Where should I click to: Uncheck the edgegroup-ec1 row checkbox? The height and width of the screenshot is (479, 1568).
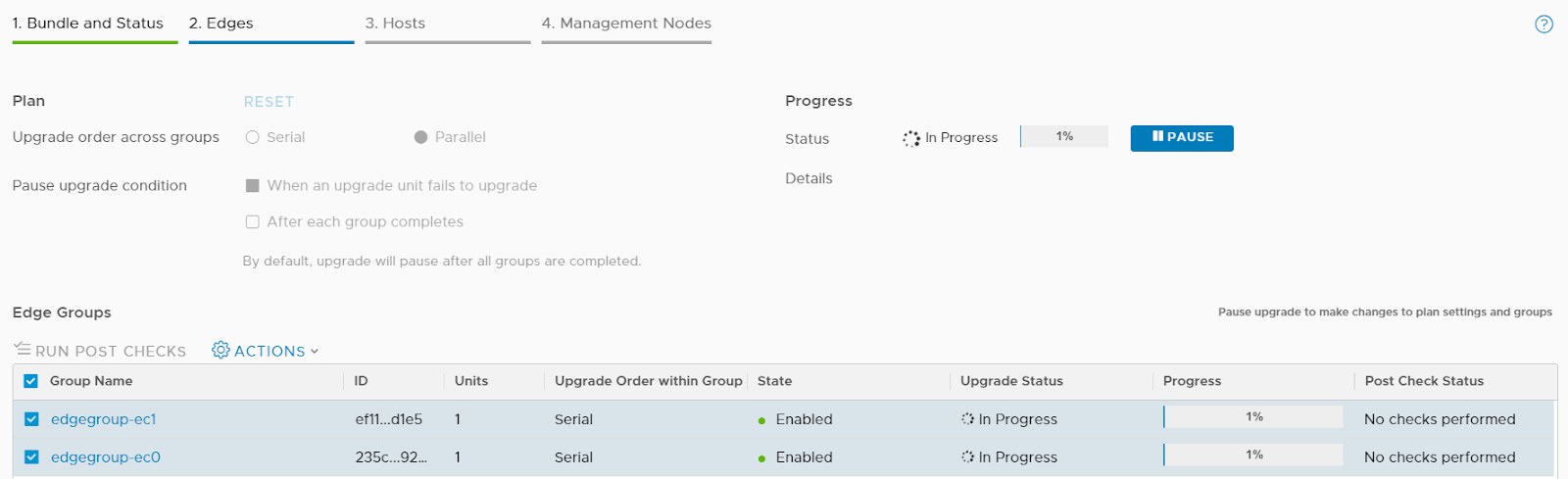tap(31, 419)
